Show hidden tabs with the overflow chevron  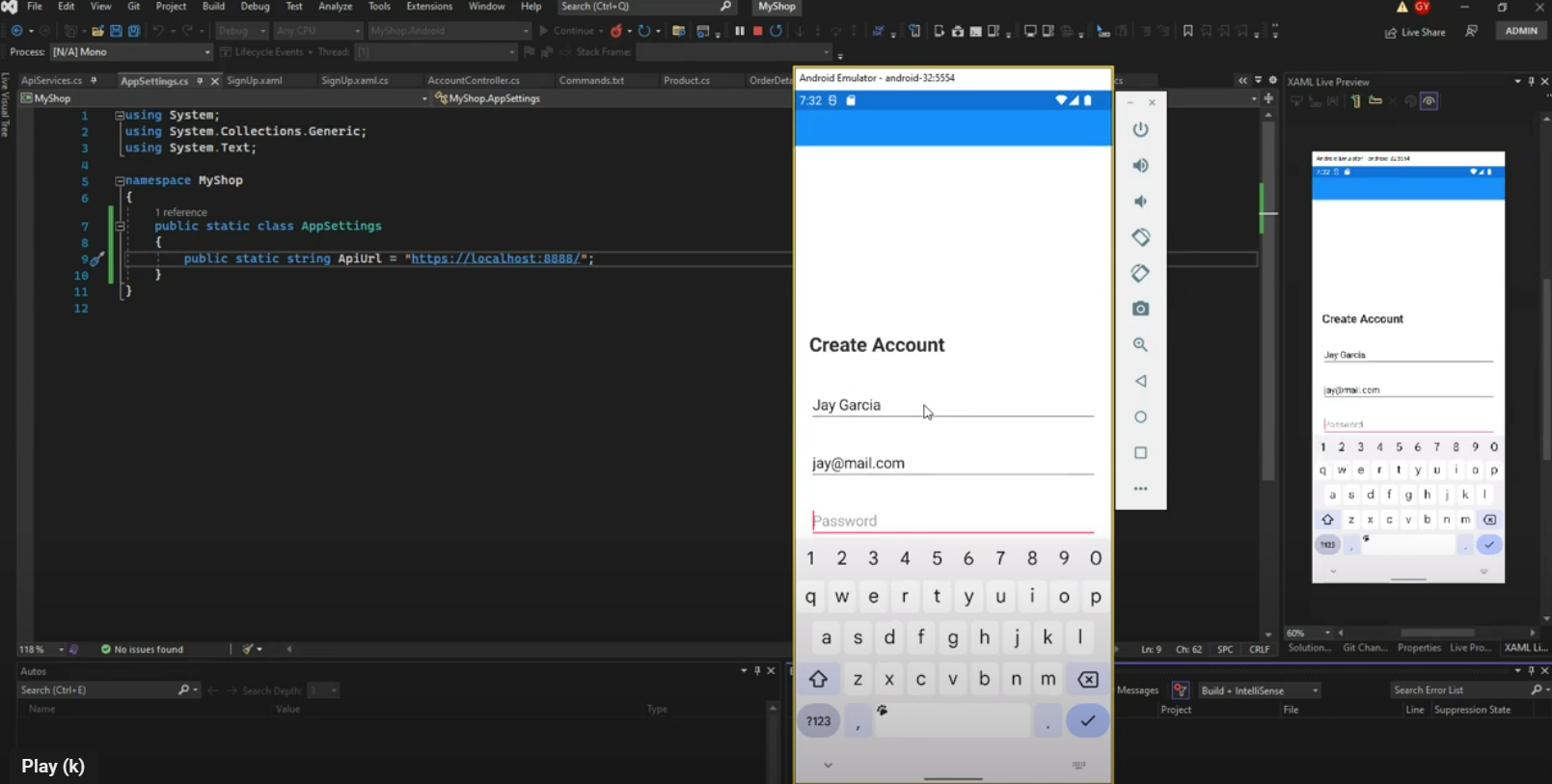[1242, 80]
